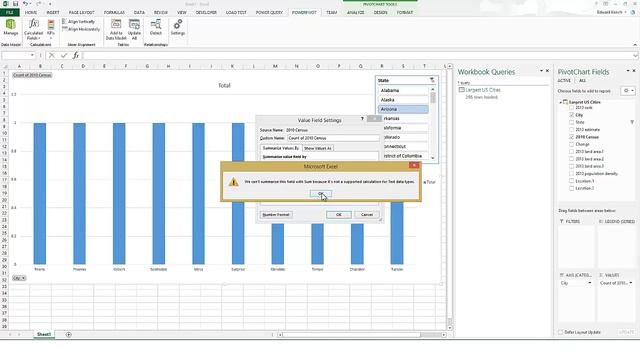Screen dimensions: 640x360
Task: Save the workbook from the quick access toolbar
Action: 16,4
